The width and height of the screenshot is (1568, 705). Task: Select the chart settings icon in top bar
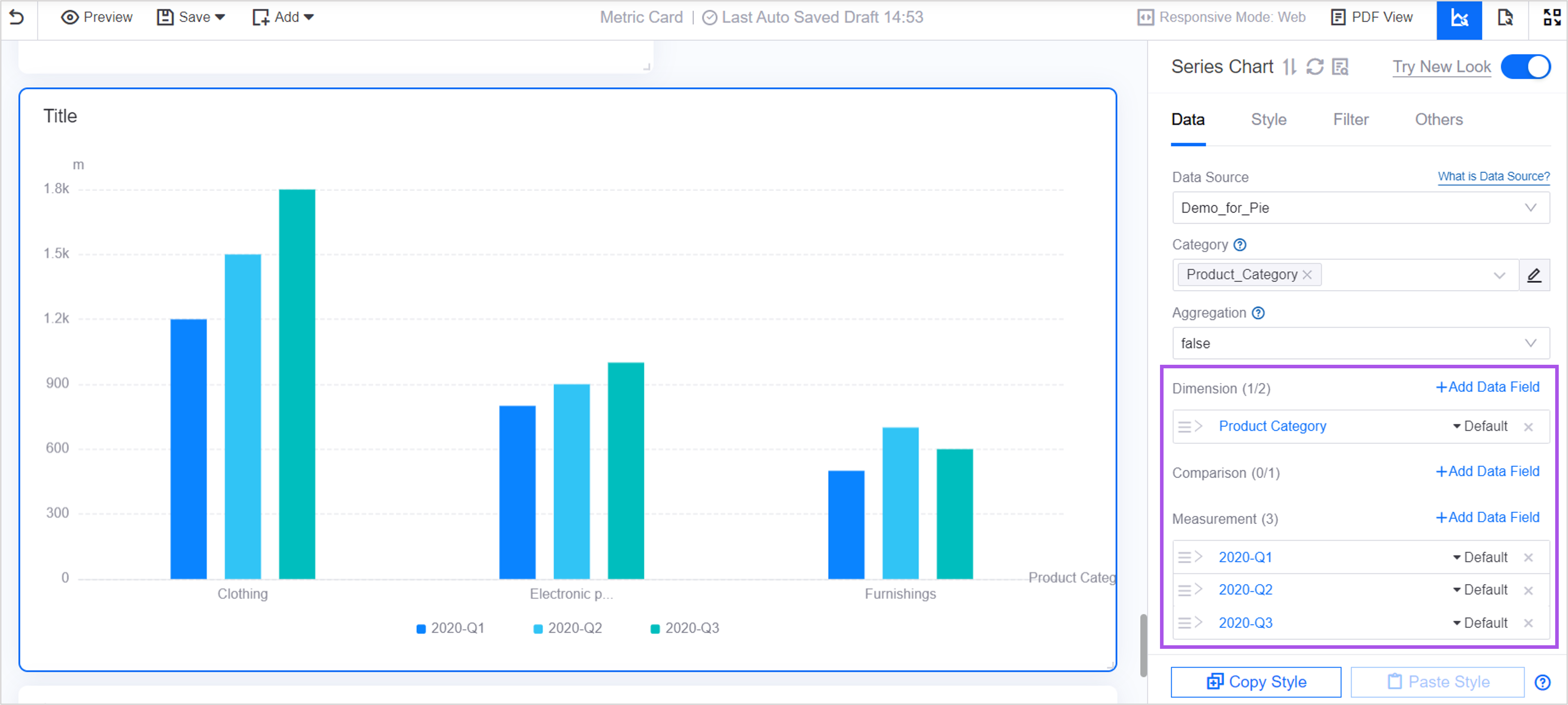click(x=1459, y=18)
